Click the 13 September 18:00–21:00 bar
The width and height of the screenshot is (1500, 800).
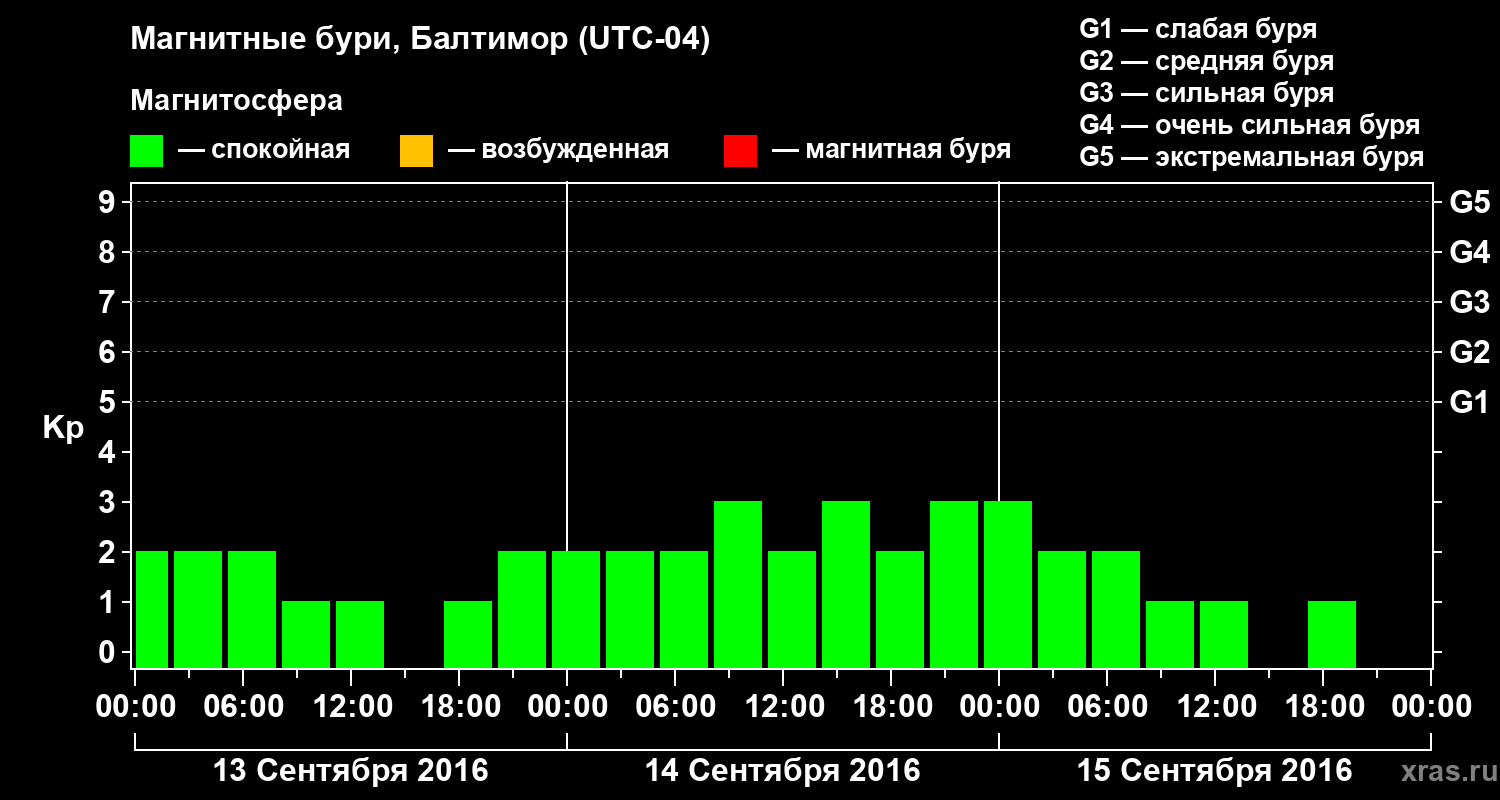tap(468, 634)
